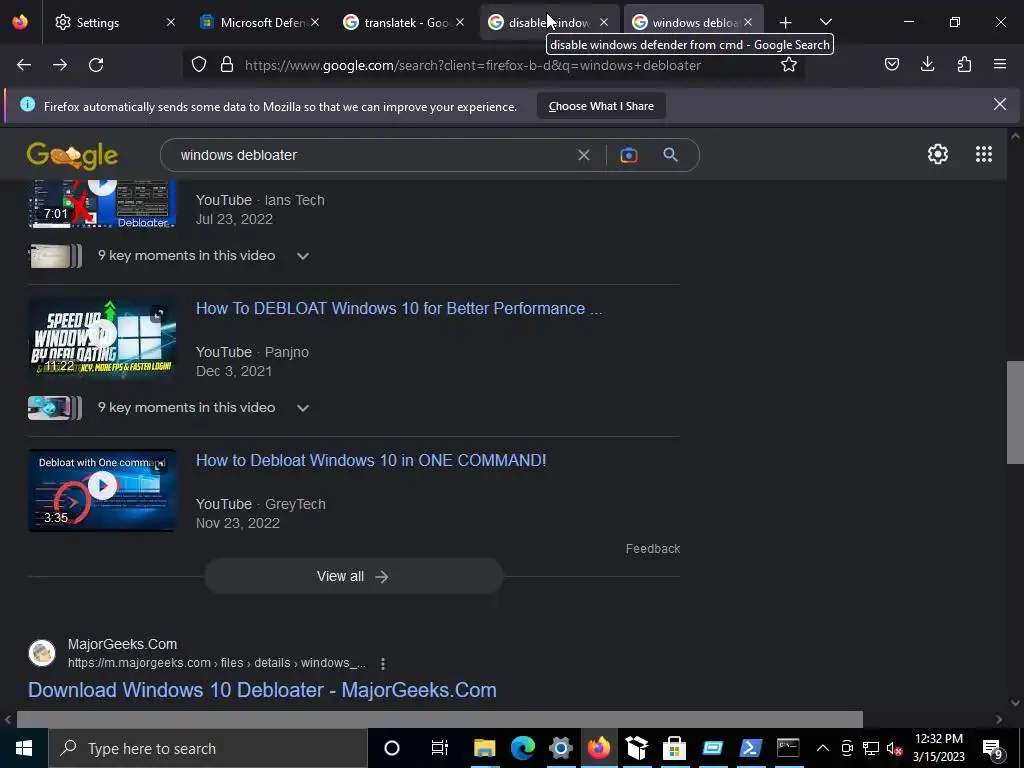
Task: Close the translatek tab
Action: coord(460,23)
